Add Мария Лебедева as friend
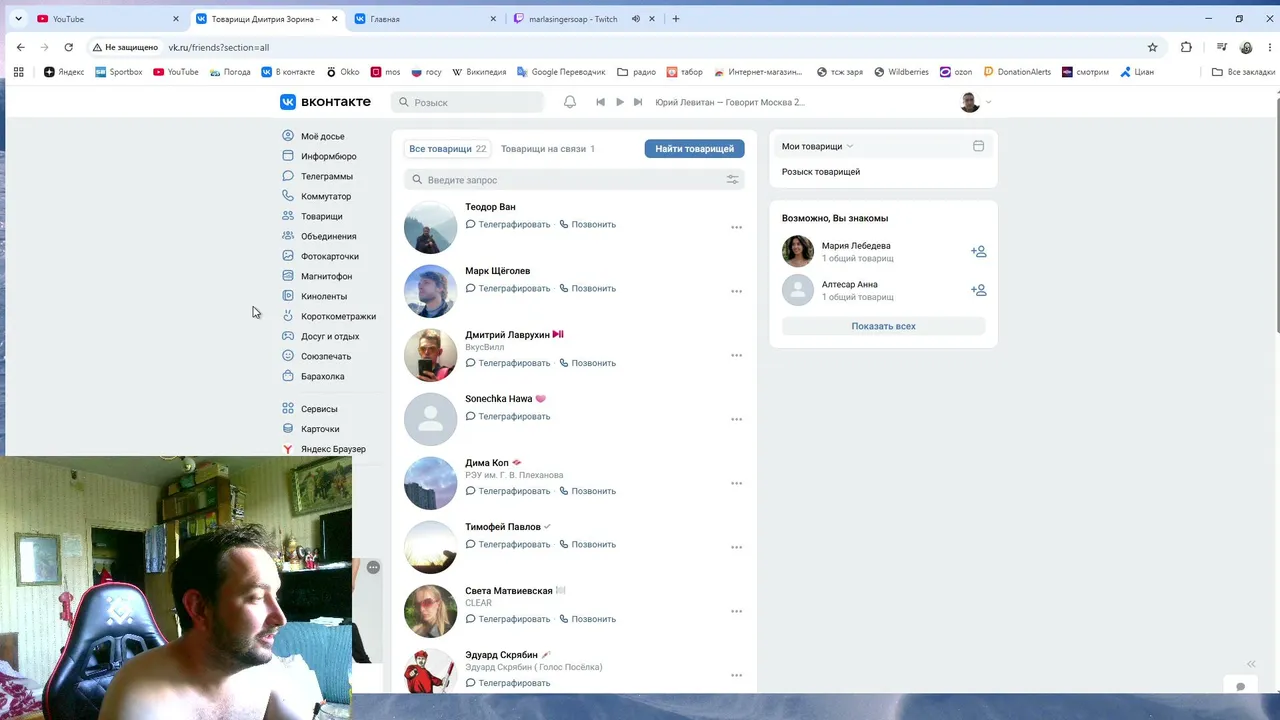The image size is (1280, 720). tap(978, 252)
